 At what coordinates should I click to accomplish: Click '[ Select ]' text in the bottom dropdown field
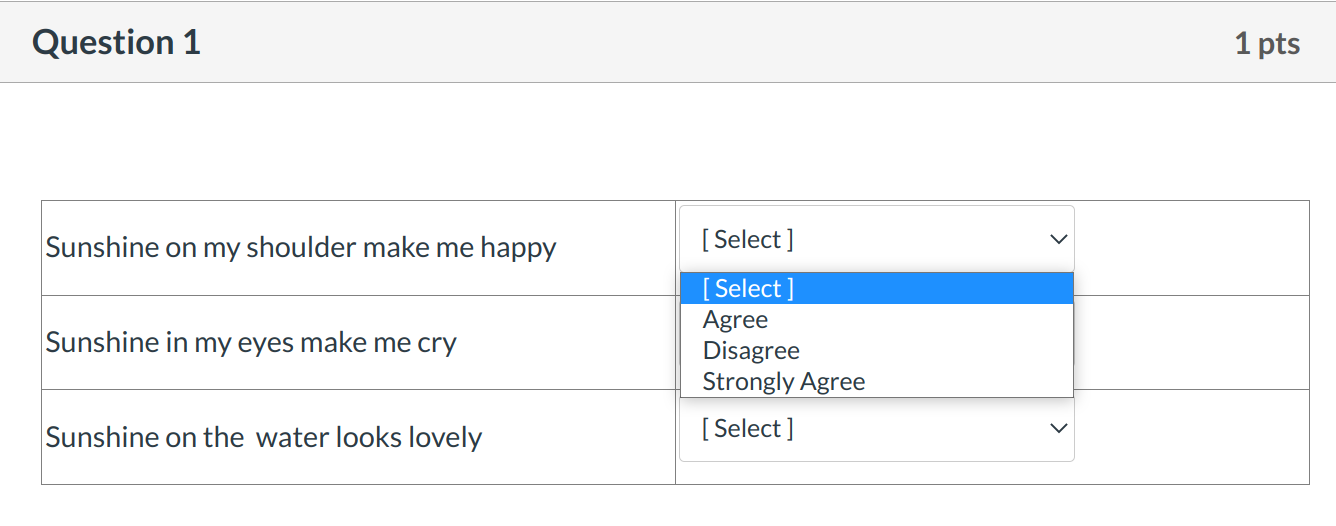[x=748, y=429]
